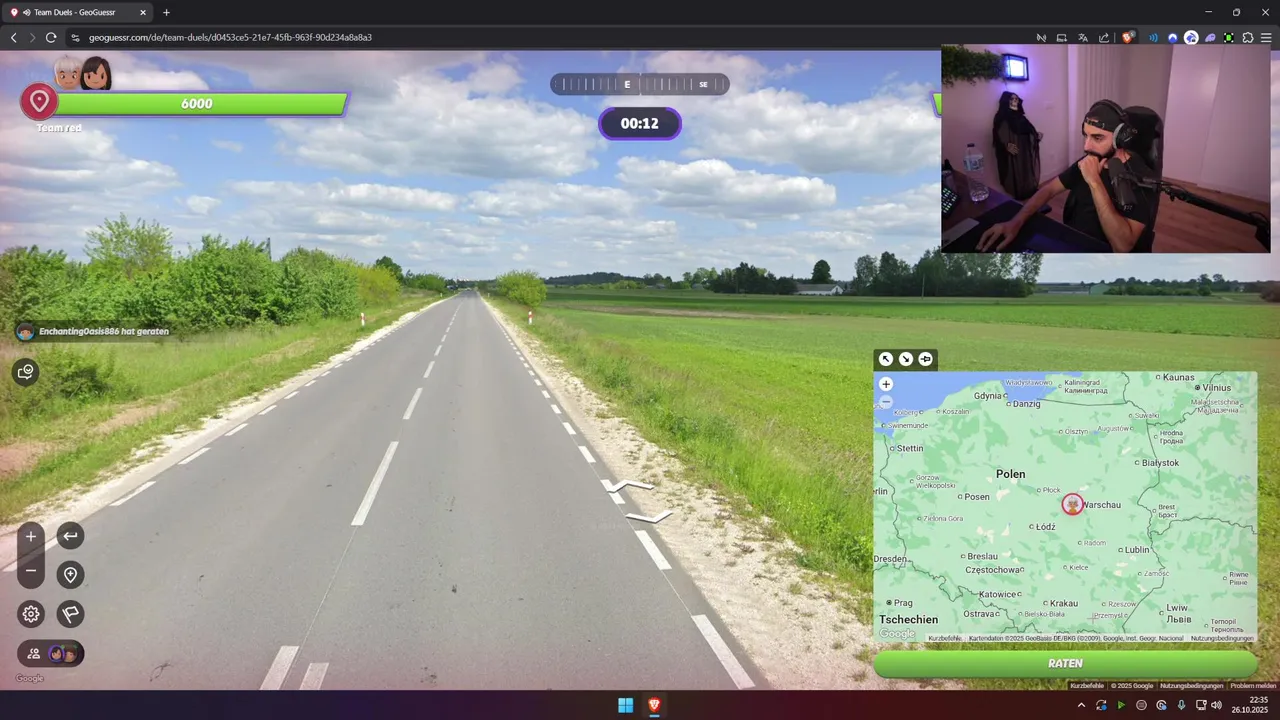Open Brave Shields lion icon
This screenshot has width=1280, height=720.
tap(1128, 37)
